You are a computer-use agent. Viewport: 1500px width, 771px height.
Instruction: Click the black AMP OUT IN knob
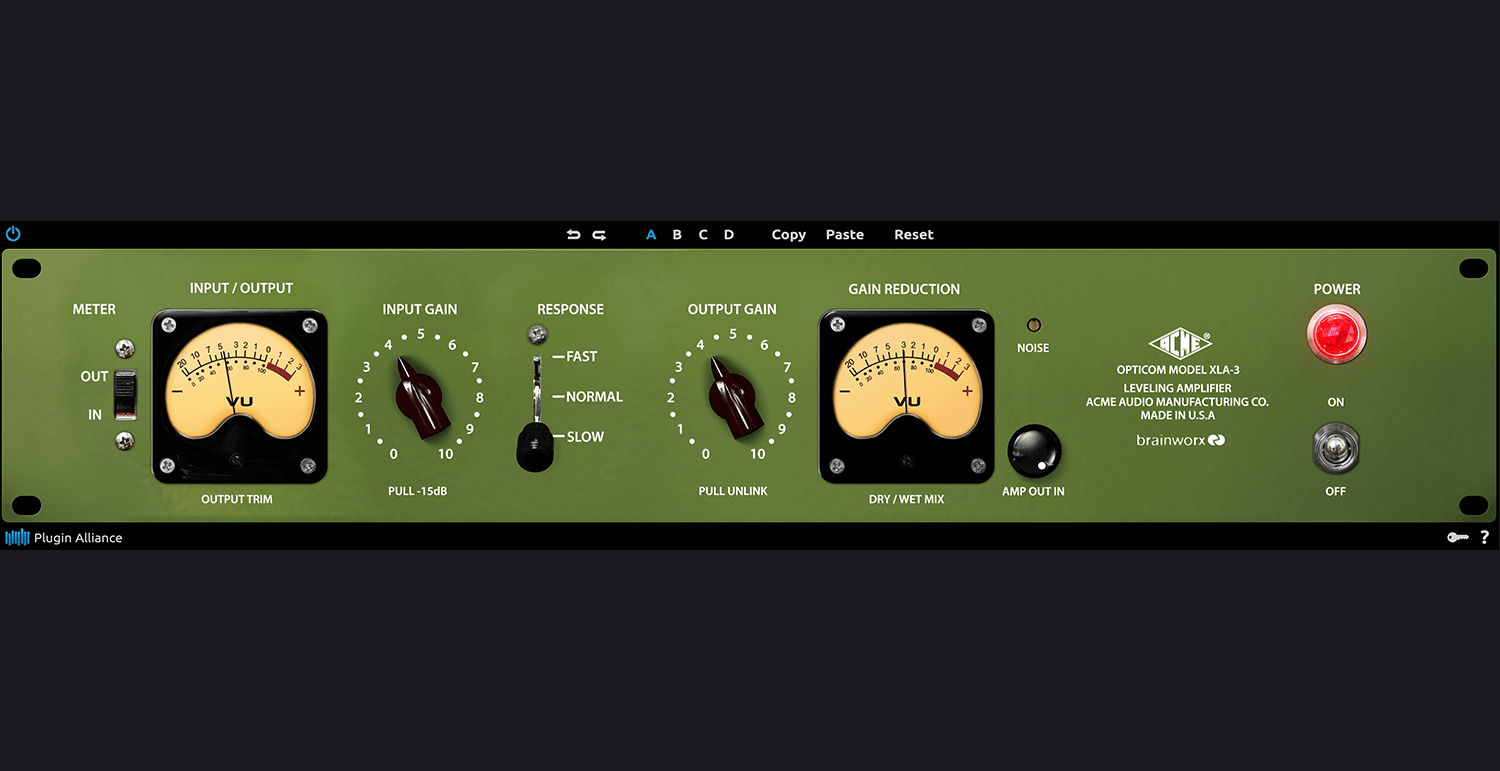pyautogui.click(x=1035, y=451)
